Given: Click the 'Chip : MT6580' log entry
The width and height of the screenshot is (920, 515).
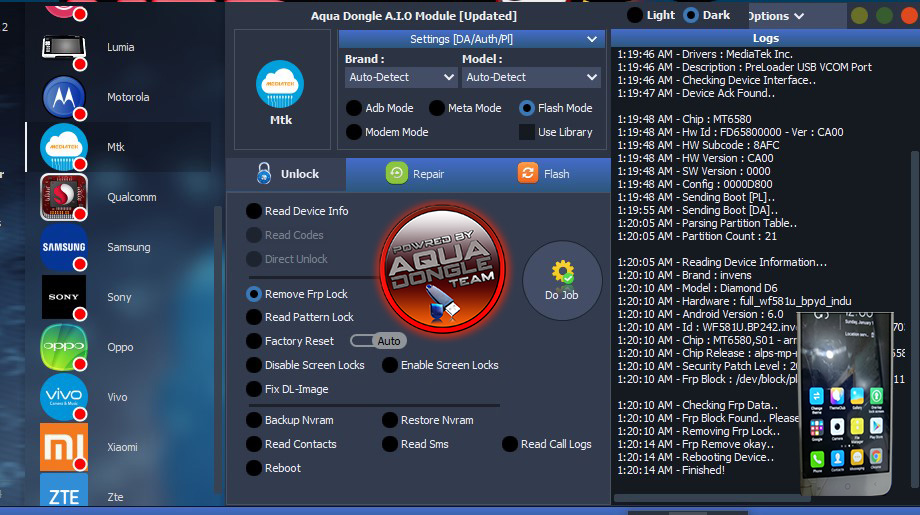Looking at the screenshot, I should tap(684, 119).
